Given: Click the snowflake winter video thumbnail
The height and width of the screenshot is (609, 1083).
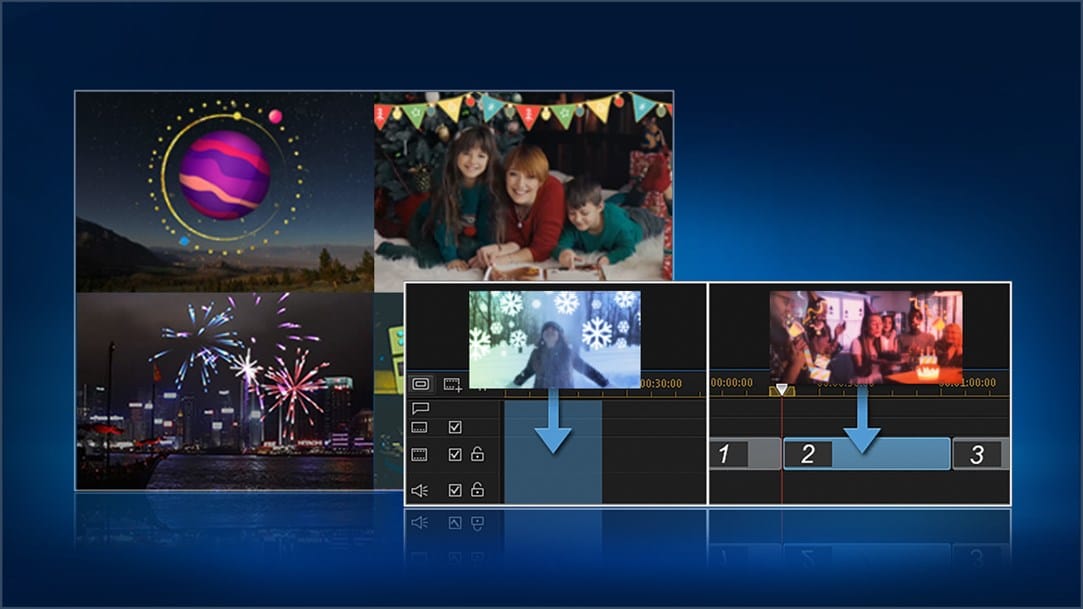Looking at the screenshot, I should [x=555, y=339].
